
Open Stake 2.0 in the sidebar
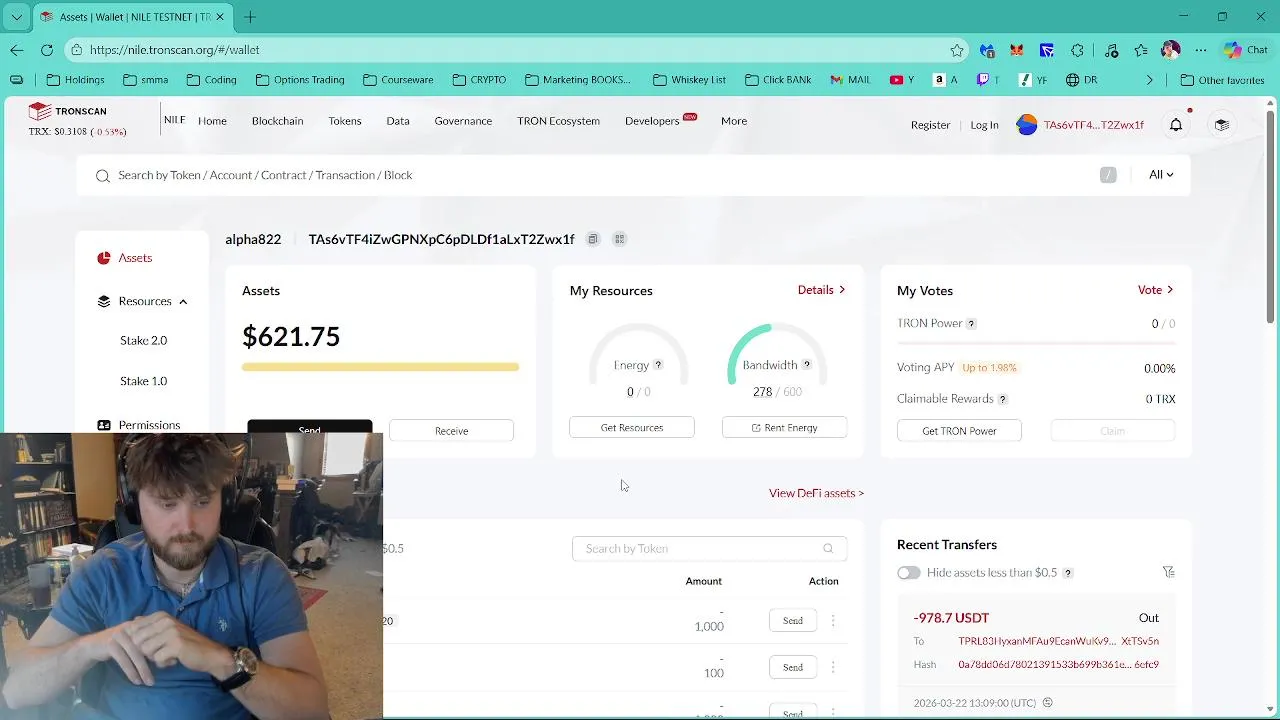tap(143, 341)
